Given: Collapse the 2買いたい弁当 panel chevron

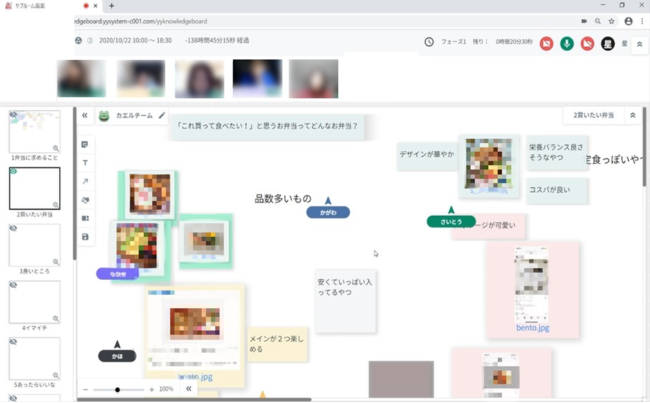Looking at the screenshot, I should (x=632, y=116).
